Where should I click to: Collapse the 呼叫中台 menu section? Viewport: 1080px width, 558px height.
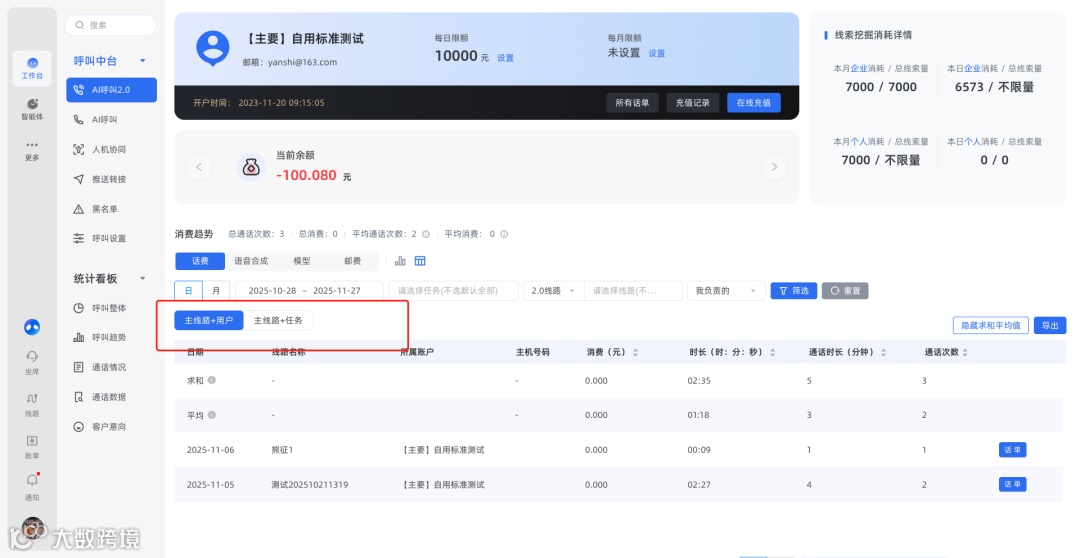pyautogui.click(x=143, y=61)
